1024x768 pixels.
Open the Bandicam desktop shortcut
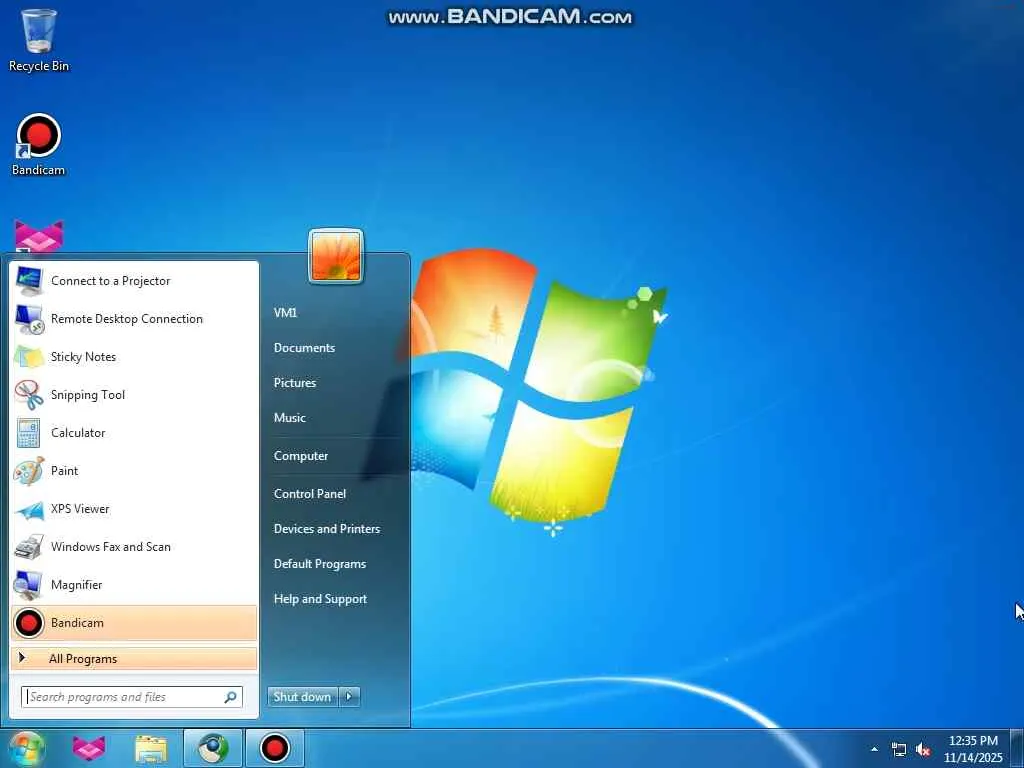39,145
